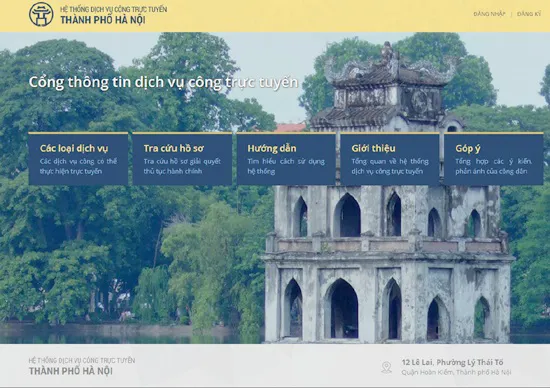Click header subtitle Hệ thống dịch vụ công trực tuyến
The height and width of the screenshot is (388, 550).
pyautogui.click(x=113, y=9)
